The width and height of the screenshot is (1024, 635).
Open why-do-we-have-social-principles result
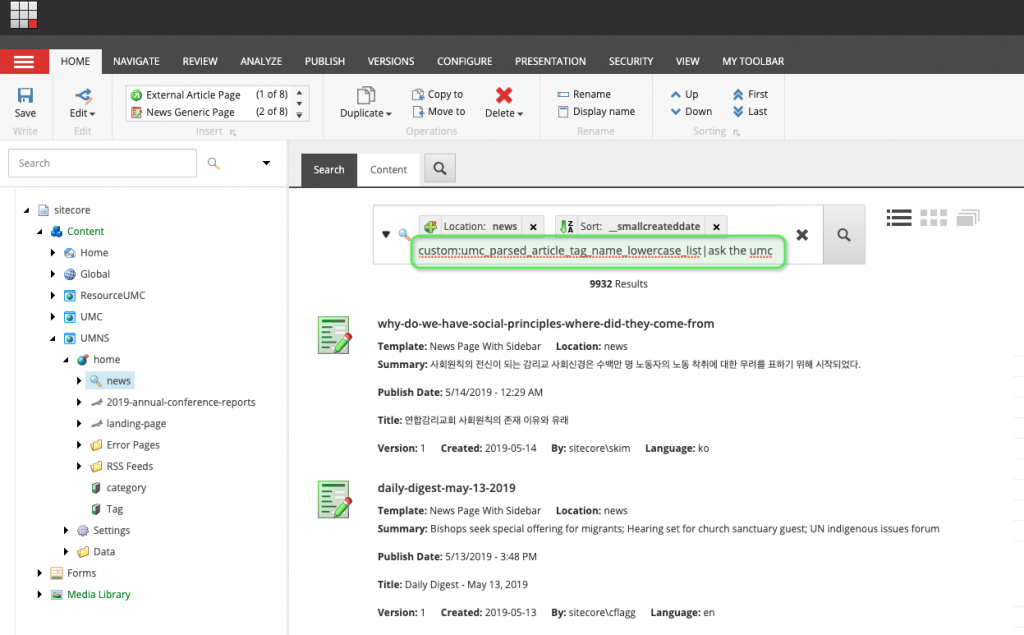[545, 323]
